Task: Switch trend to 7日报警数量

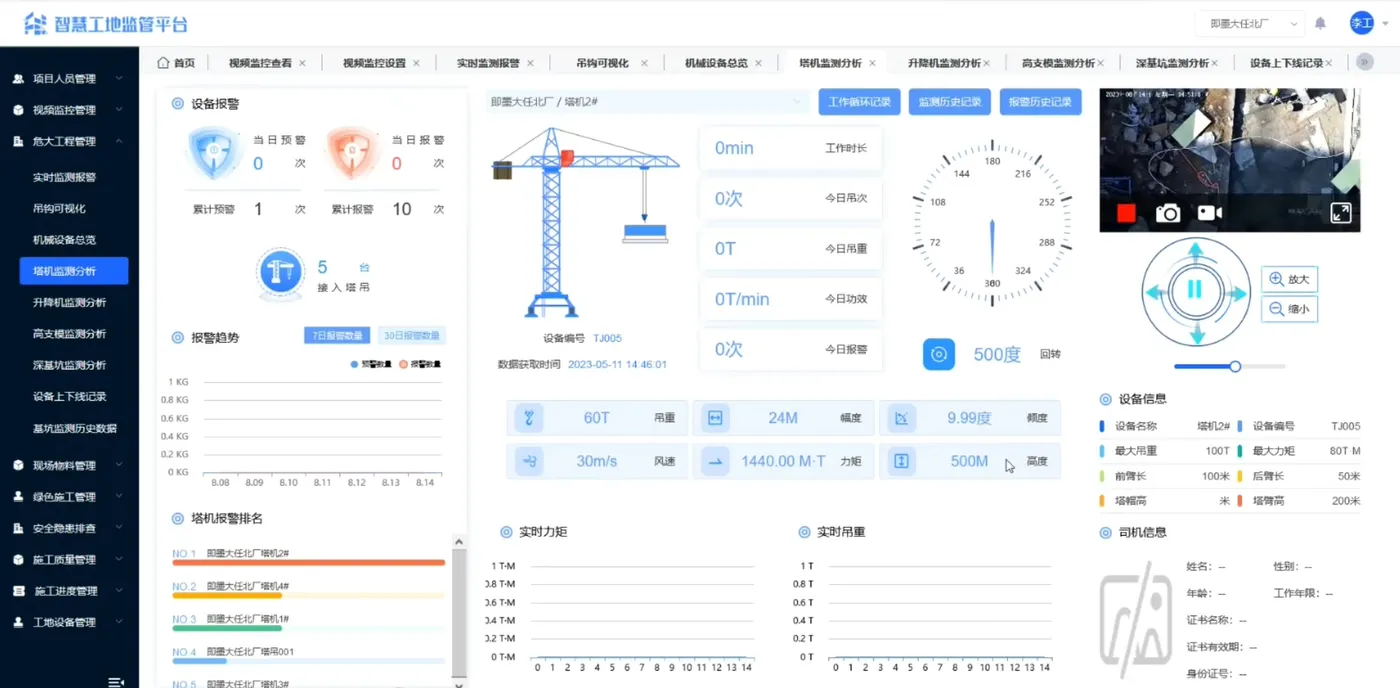Action: 338,336
